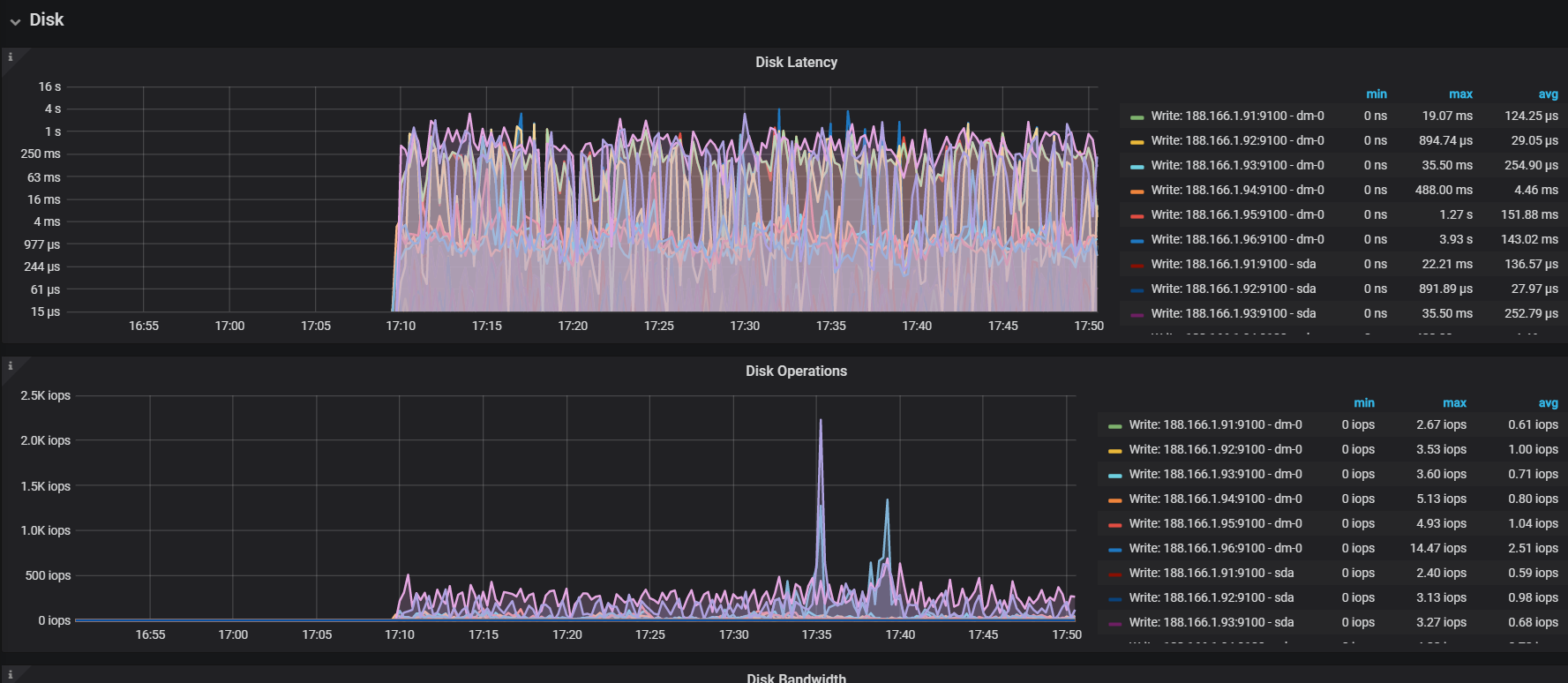The width and height of the screenshot is (1568, 683).
Task: Open the Disk Latency panel title menu
Action: tap(796, 63)
